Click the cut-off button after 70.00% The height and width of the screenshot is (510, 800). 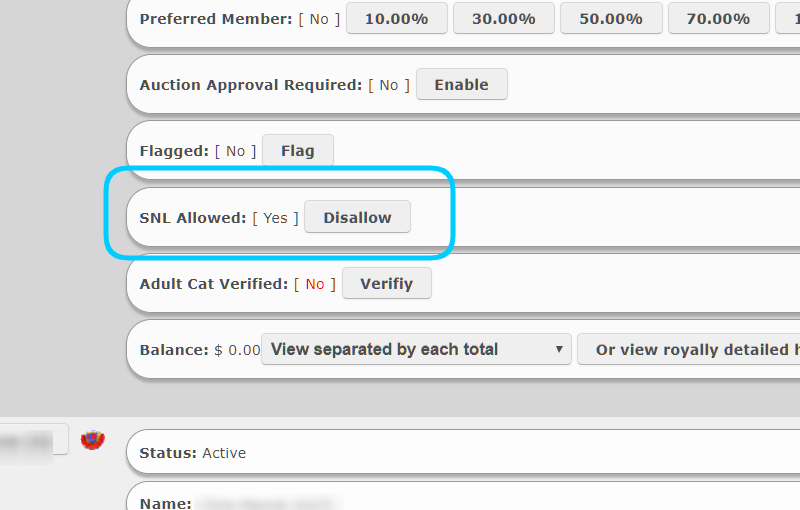pyautogui.click(x=788, y=18)
